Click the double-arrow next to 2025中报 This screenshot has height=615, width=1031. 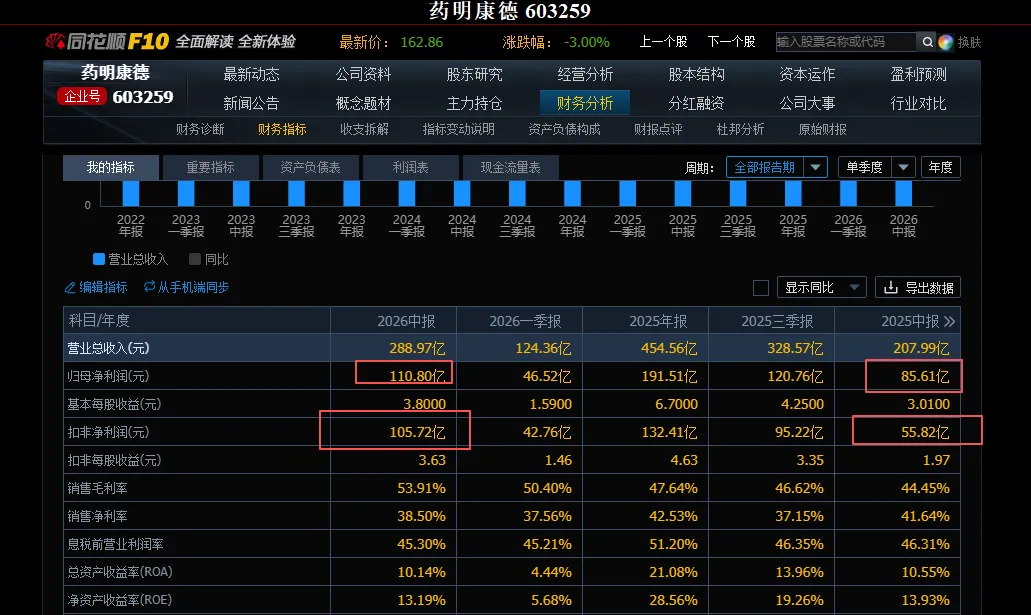pyautogui.click(x=949, y=321)
